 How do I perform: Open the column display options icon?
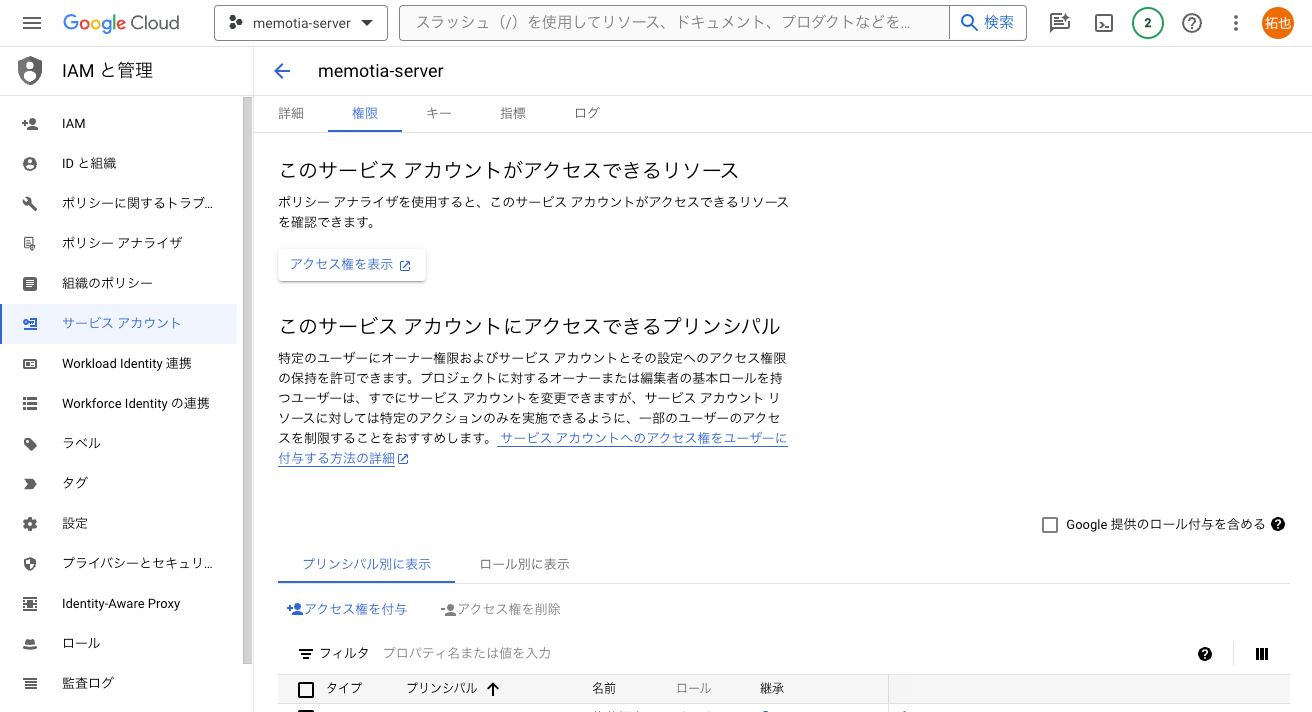click(1262, 654)
